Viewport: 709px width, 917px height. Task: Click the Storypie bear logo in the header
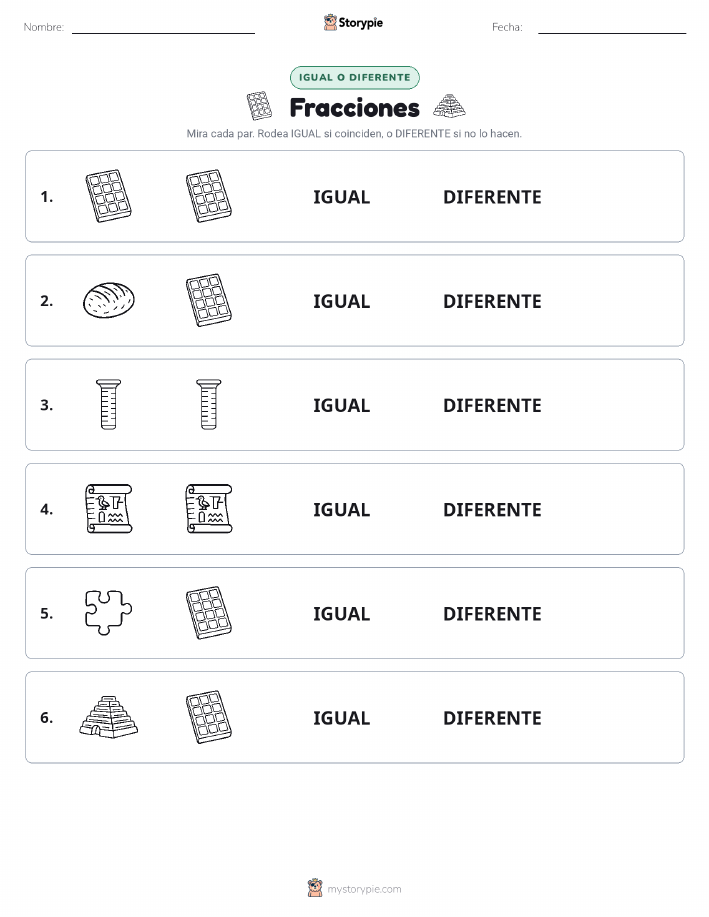coord(330,23)
